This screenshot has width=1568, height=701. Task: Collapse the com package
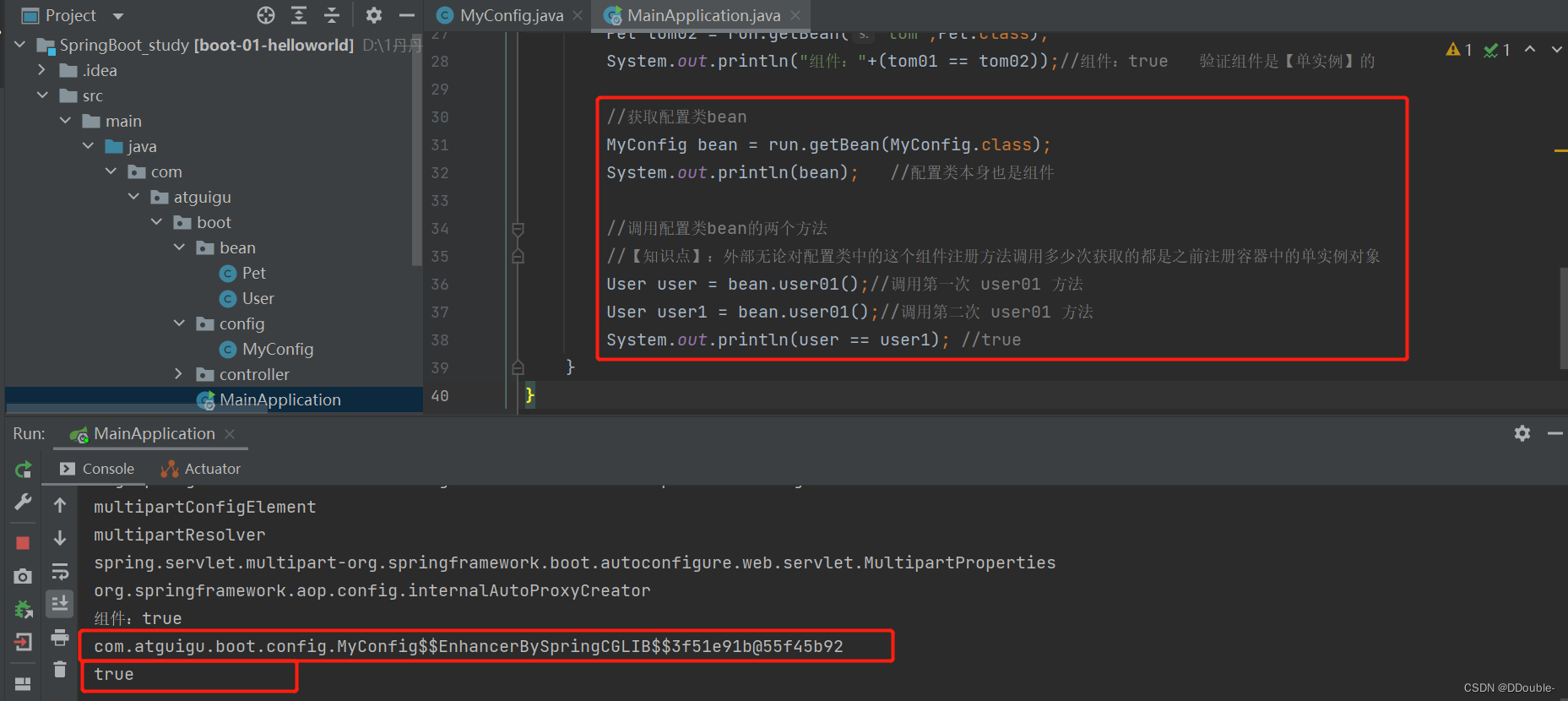pyautogui.click(x=111, y=171)
